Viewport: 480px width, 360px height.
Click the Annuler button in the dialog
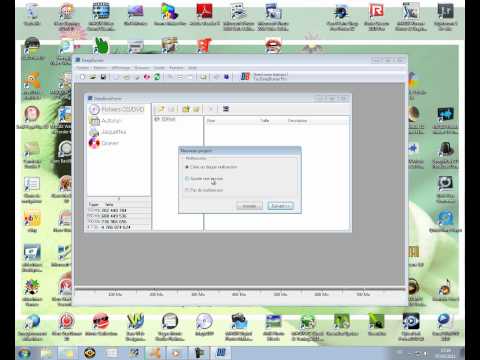249,206
